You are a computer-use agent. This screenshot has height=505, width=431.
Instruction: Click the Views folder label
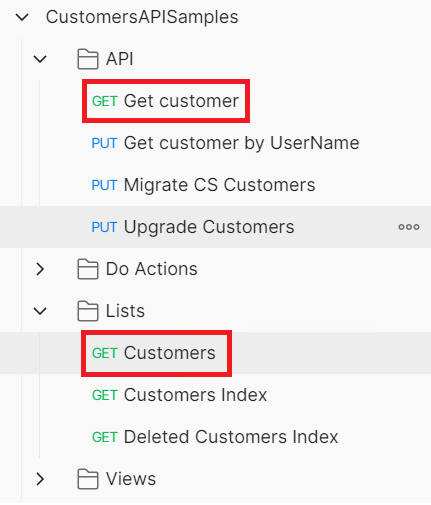[x=131, y=479]
